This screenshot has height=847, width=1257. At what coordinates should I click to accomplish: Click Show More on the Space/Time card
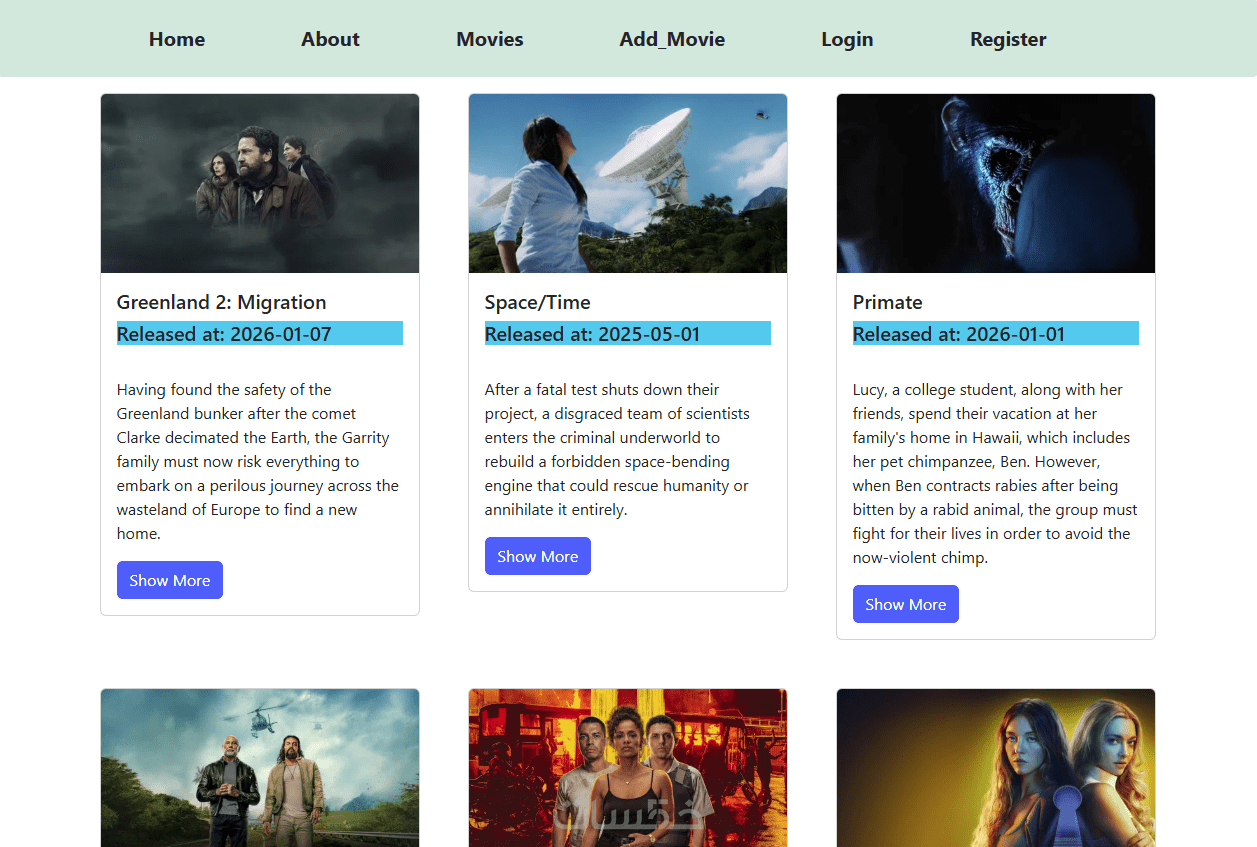click(538, 556)
